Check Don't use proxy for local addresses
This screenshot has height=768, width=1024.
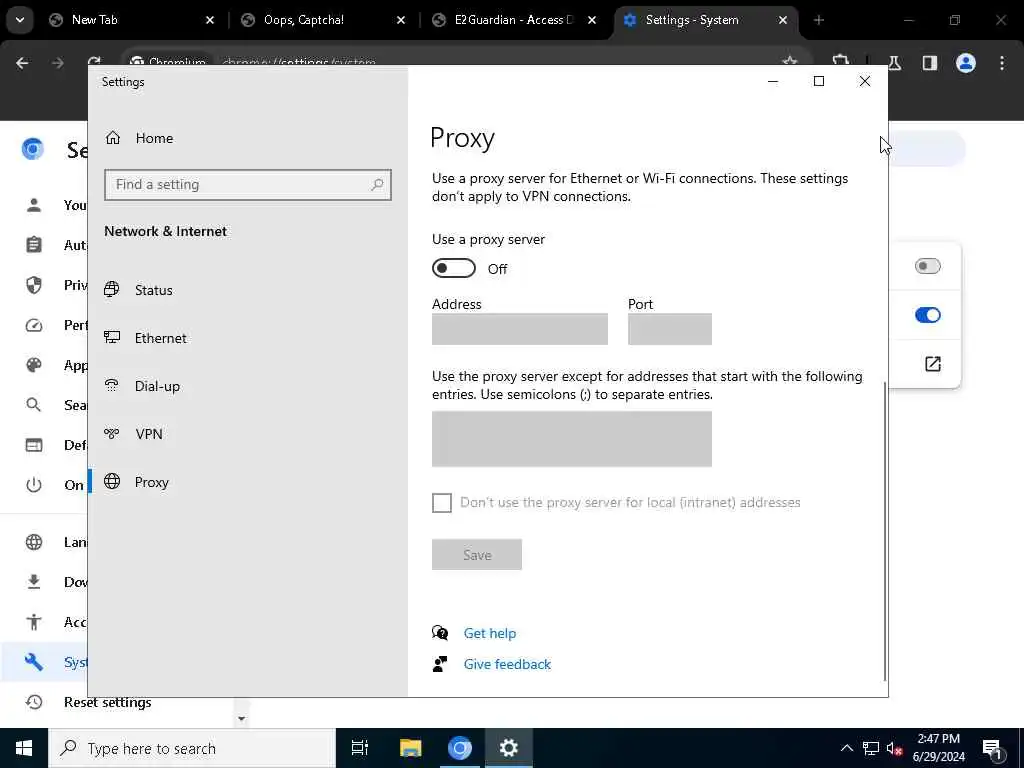pos(442,502)
